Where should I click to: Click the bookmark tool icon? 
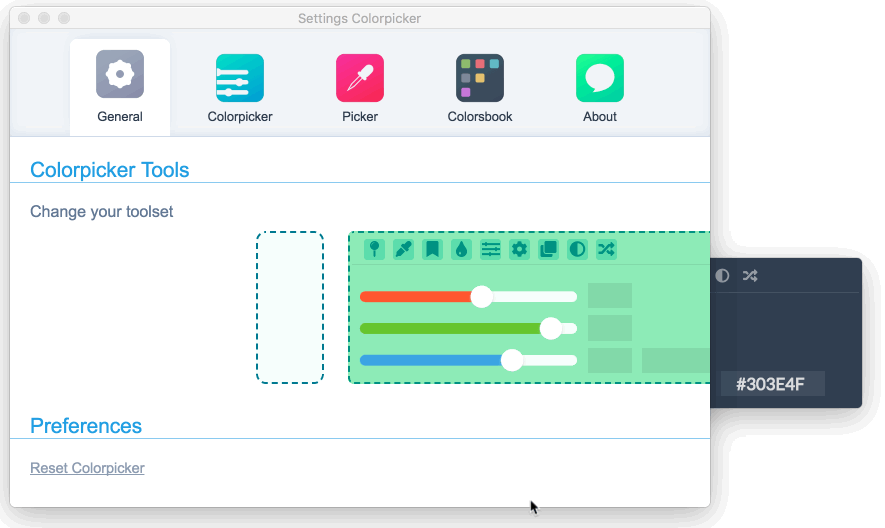point(432,249)
